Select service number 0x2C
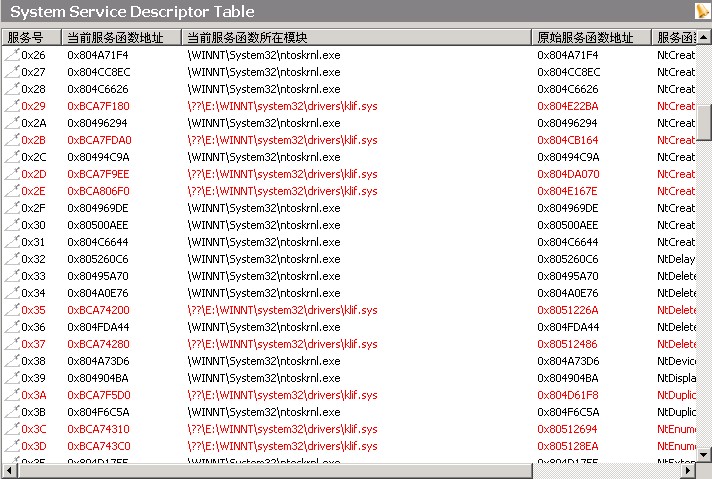Screen dimensions: 712x479 coord(34,157)
